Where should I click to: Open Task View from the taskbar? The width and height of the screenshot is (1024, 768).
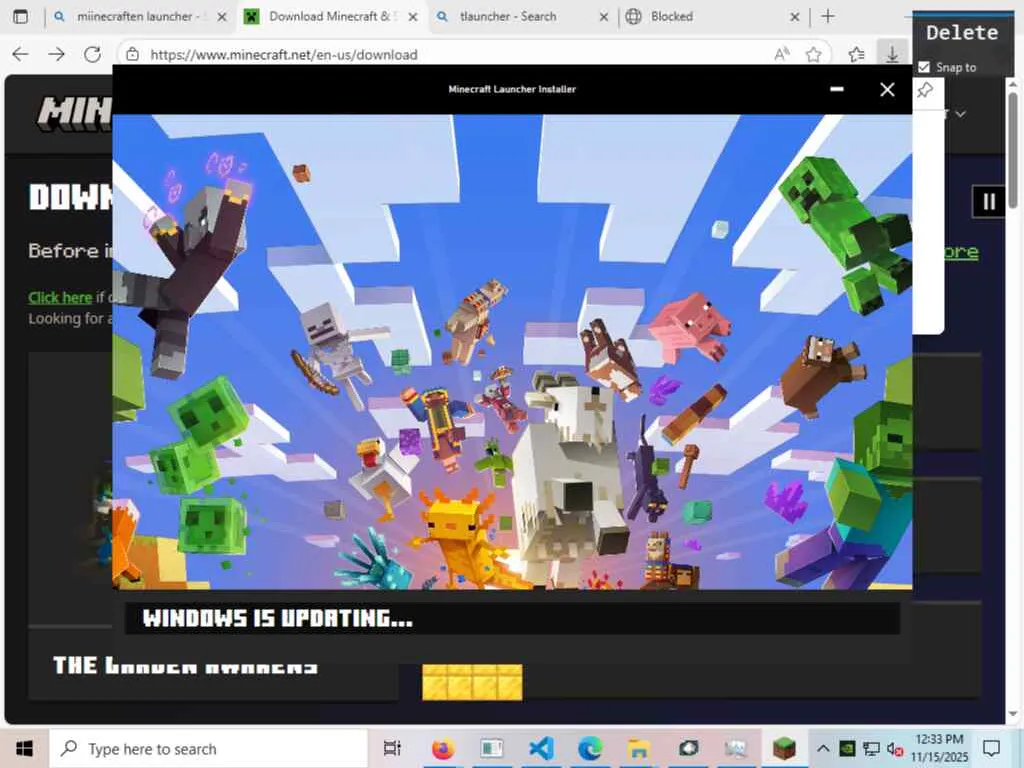click(392, 748)
